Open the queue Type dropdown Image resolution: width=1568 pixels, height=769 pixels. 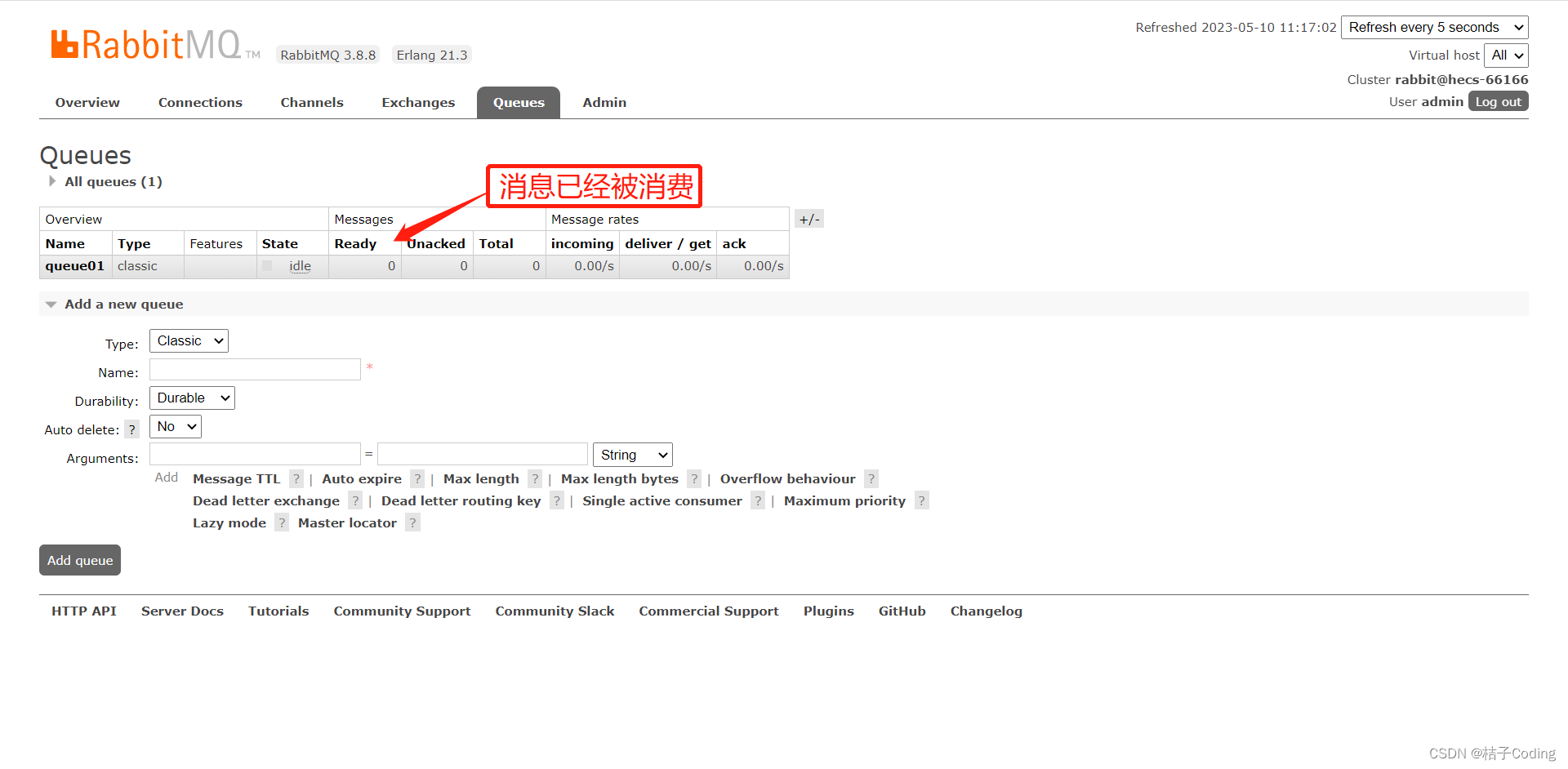coord(189,340)
